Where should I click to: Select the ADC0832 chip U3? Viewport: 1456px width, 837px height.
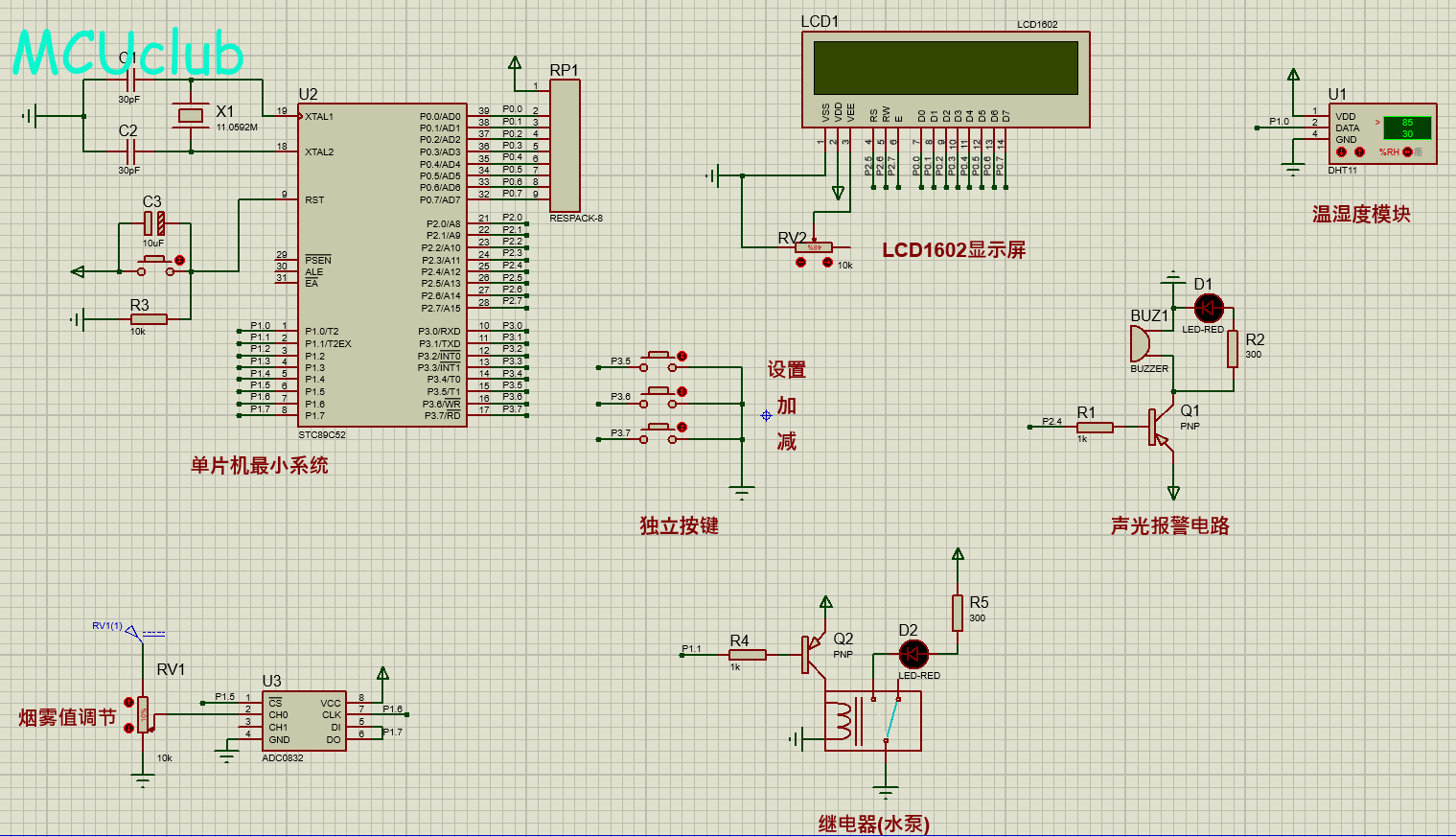point(304,721)
